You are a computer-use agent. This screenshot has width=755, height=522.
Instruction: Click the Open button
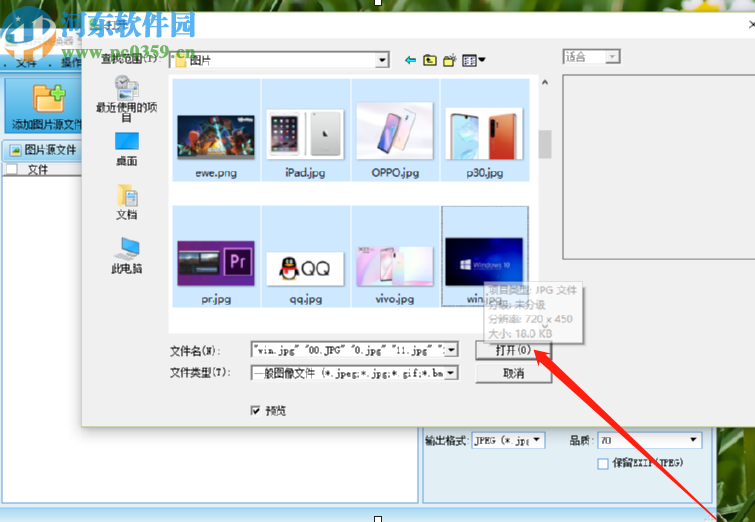click(513, 350)
